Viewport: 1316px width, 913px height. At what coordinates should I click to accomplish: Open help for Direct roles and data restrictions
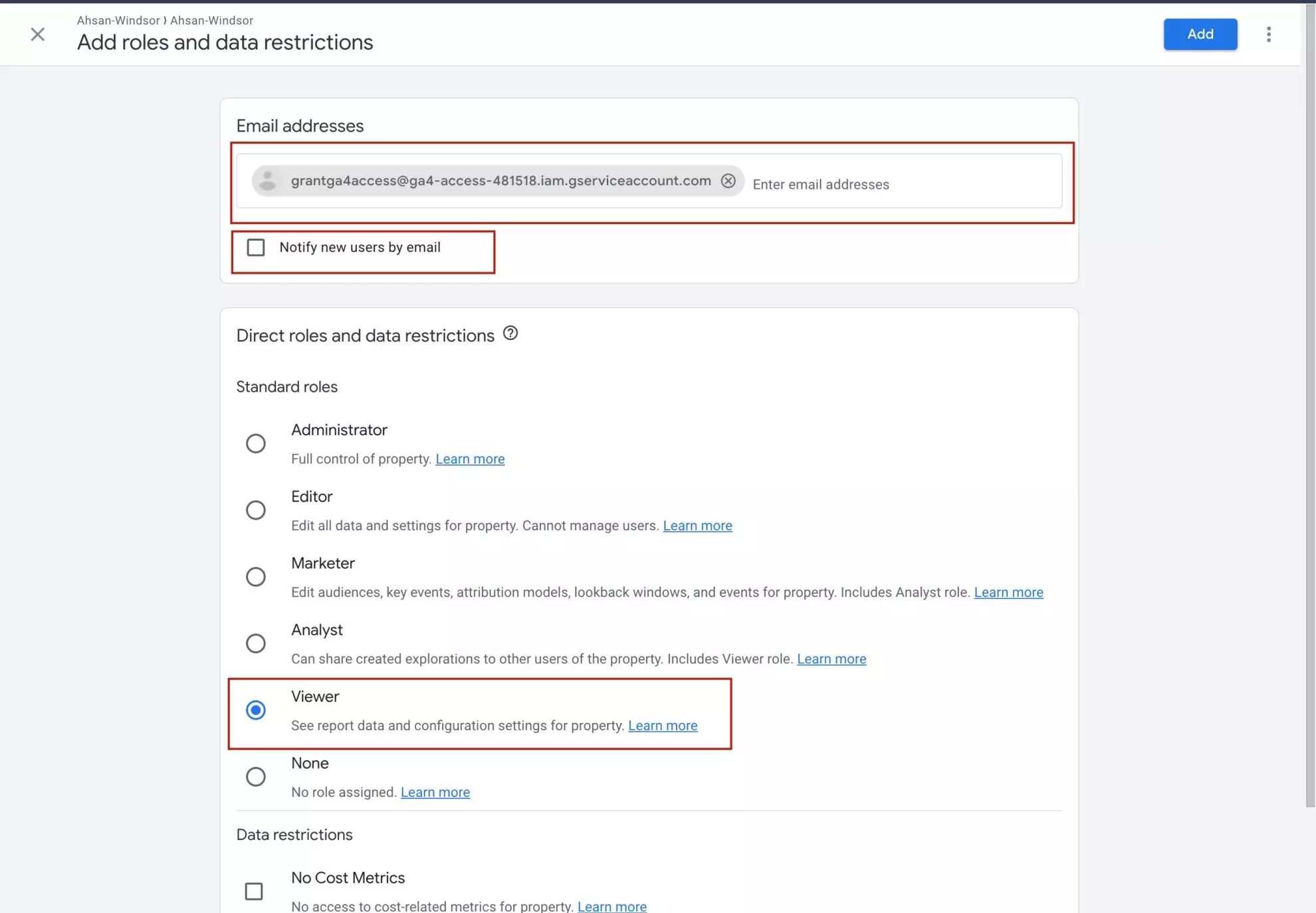click(x=510, y=334)
